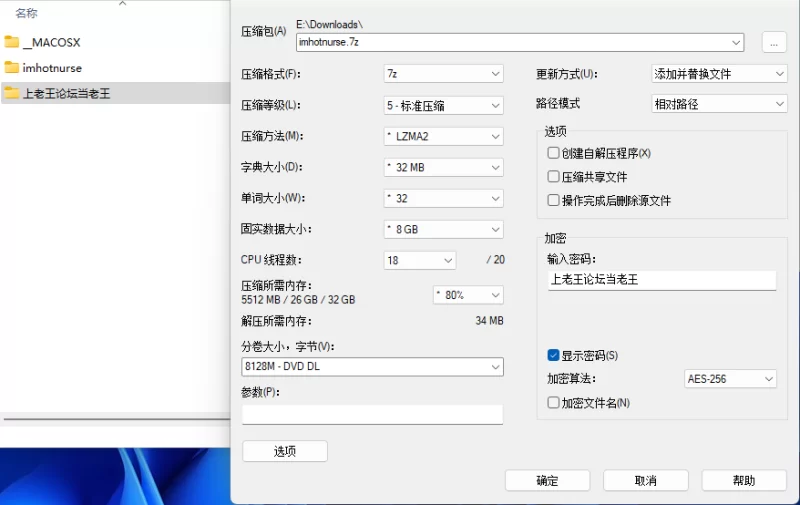Select the 上老王论坛当老王 folder name

click(66, 93)
